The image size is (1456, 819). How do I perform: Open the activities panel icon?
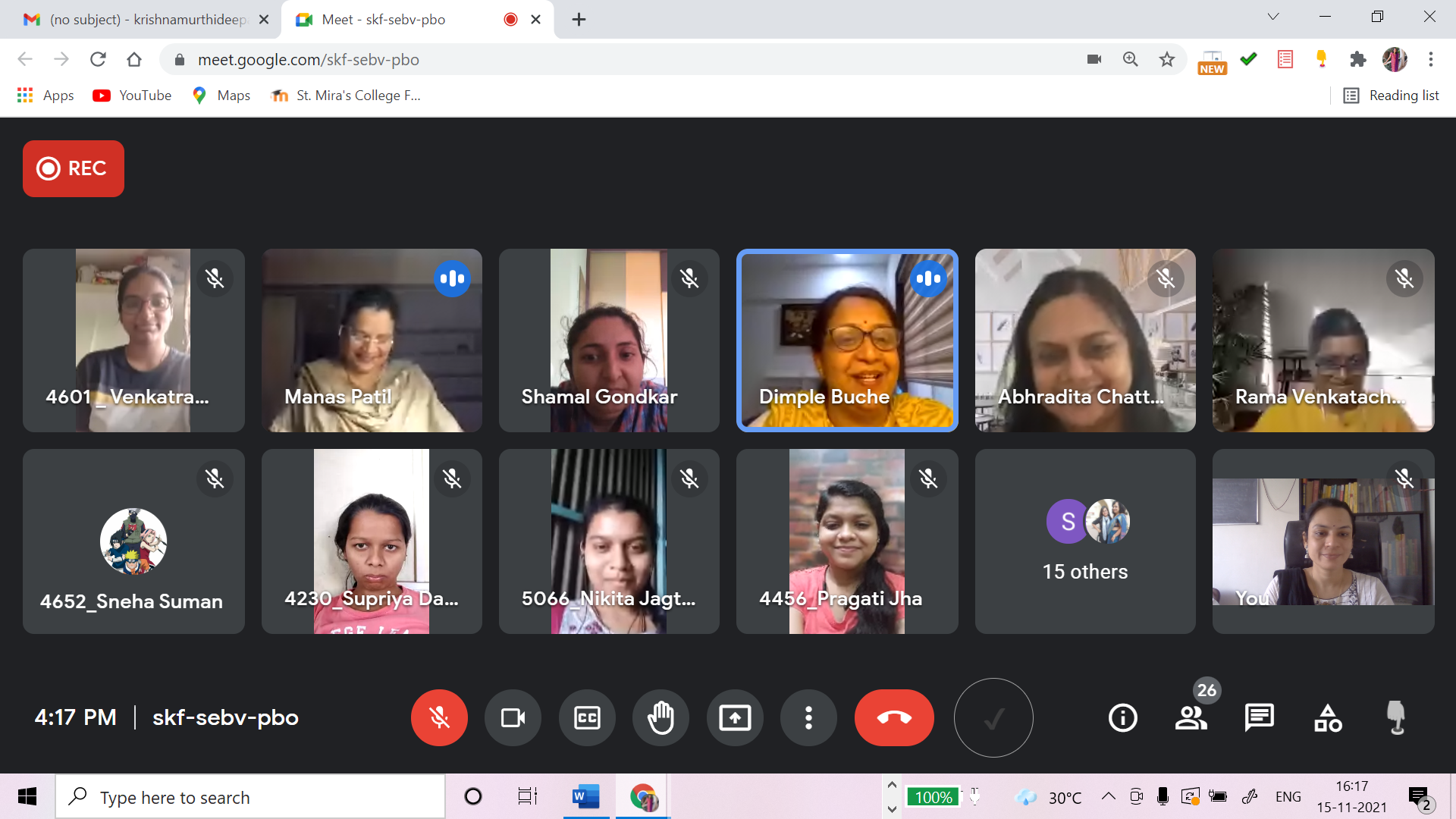coord(1327,717)
